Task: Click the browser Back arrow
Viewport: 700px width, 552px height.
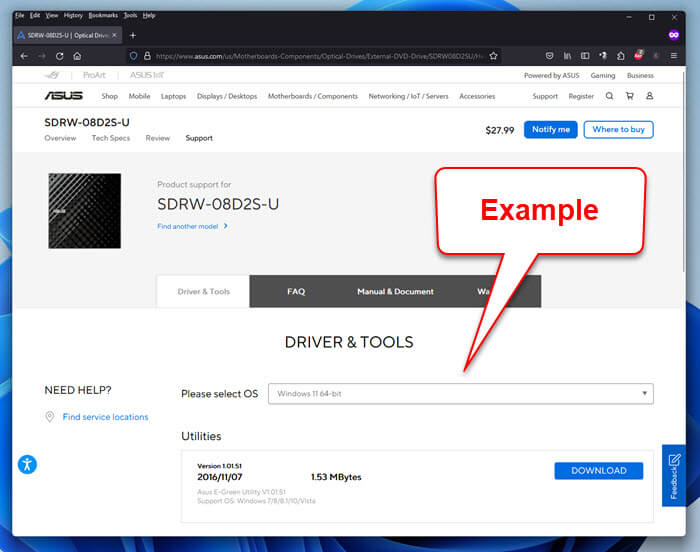Action: [25, 56]
